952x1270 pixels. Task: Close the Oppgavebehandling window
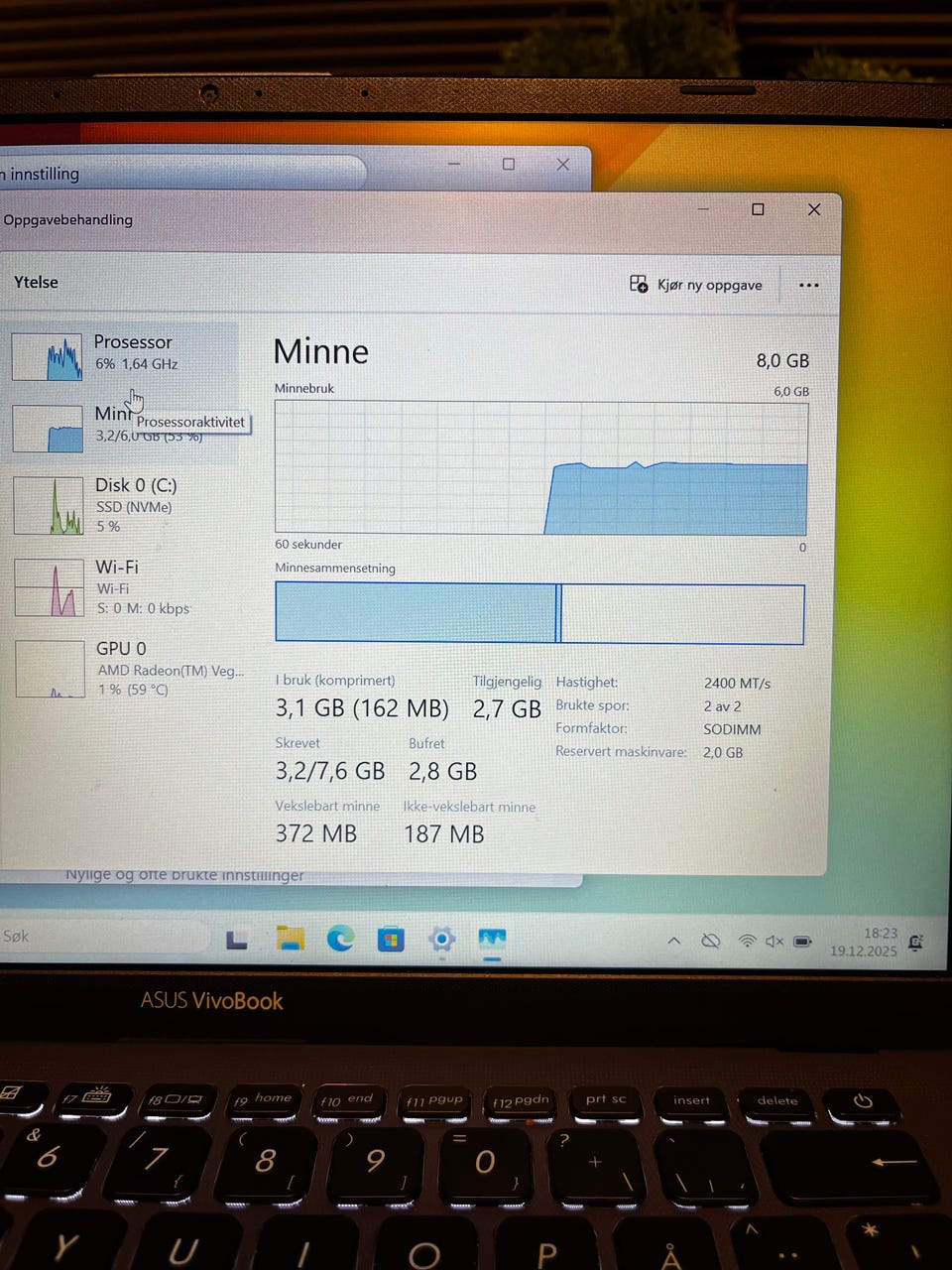coord(814,209)
